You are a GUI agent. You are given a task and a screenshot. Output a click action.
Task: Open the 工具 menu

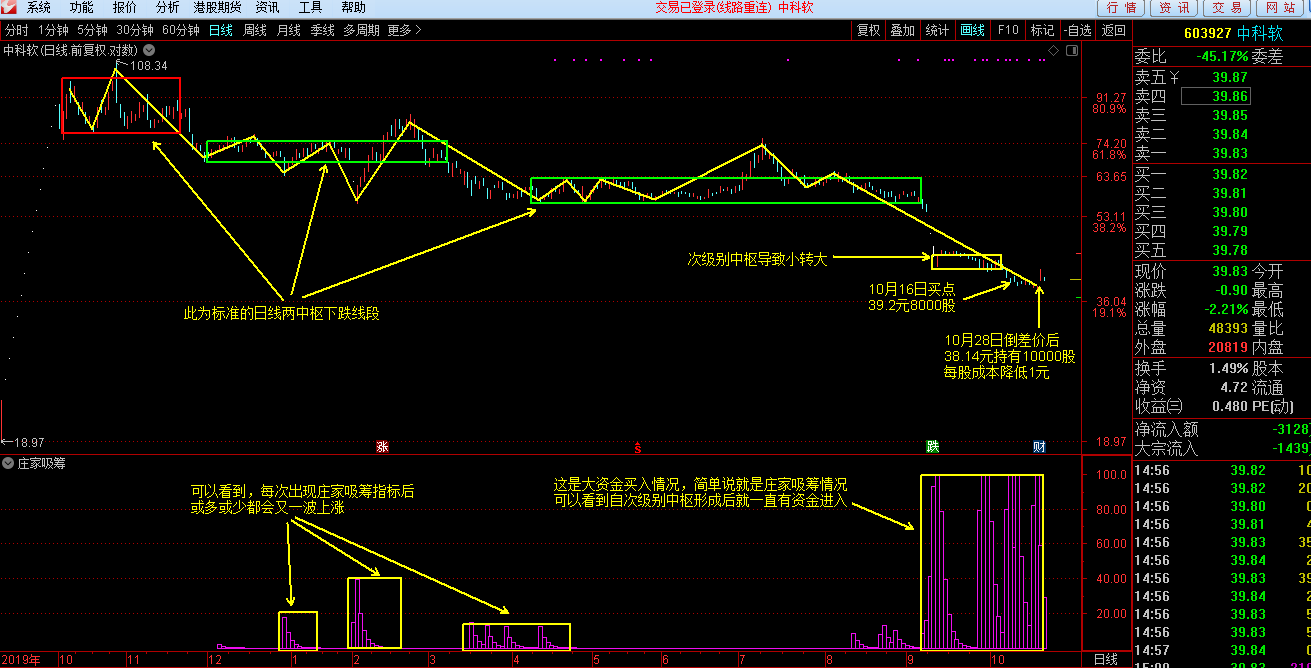pyautogui.click(x=310, y=8)
